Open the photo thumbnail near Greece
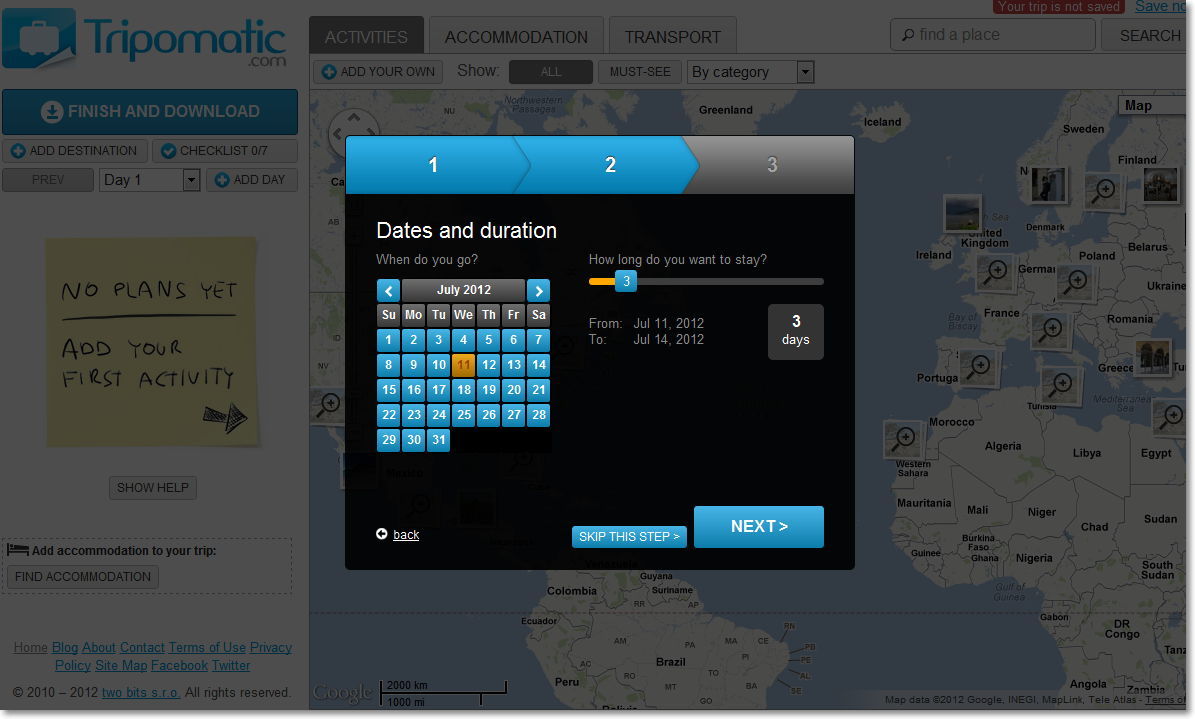Viewport: 1195px width, 719px height. pyautogui.click(x=1152, y=357)
